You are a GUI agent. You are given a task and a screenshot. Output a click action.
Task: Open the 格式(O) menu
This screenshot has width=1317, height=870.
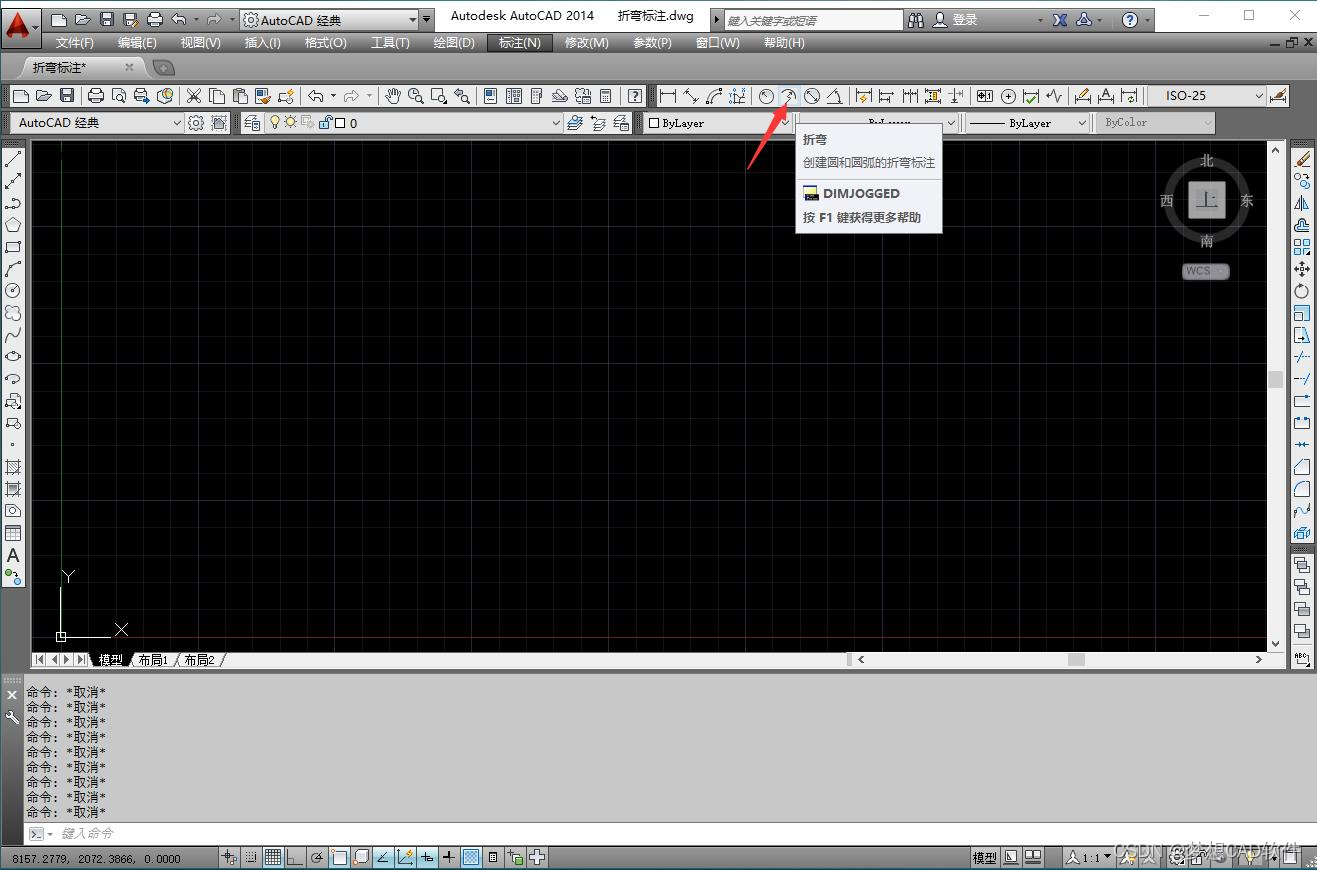(x=326, y=42)
